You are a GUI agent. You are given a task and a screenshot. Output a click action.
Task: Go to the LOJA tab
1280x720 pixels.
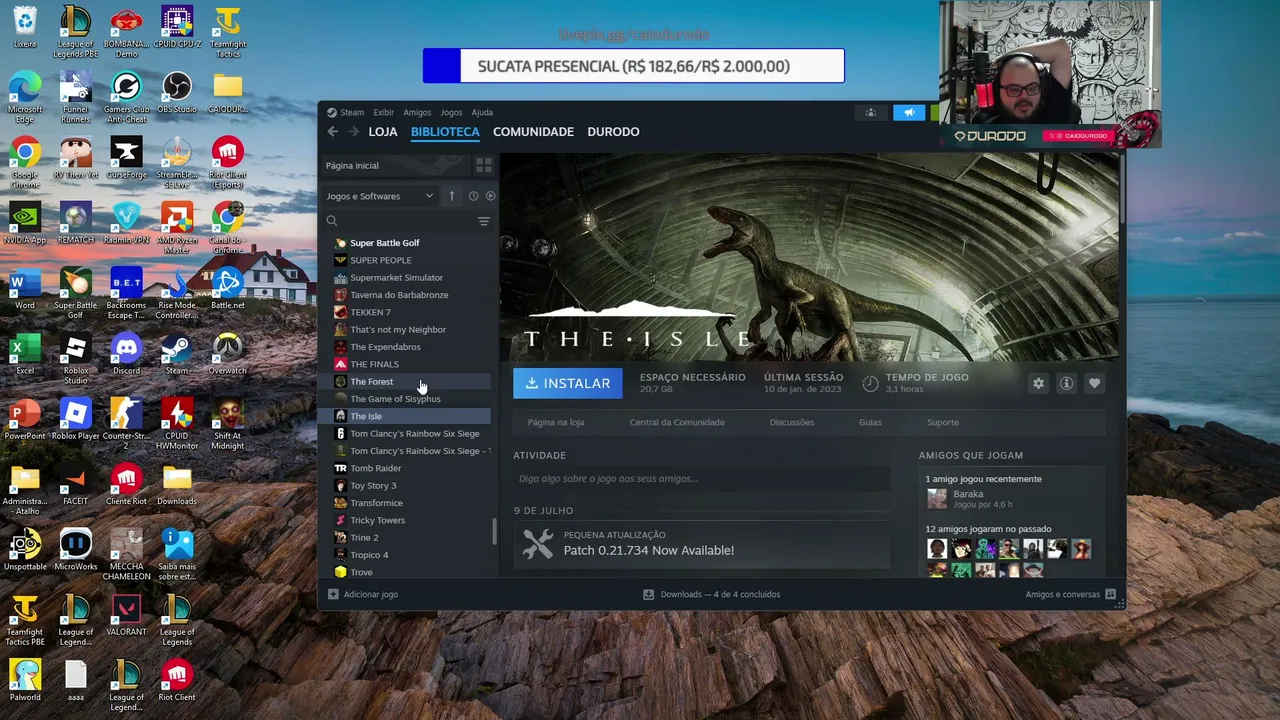pyautogui.click(x=383, y=132)
